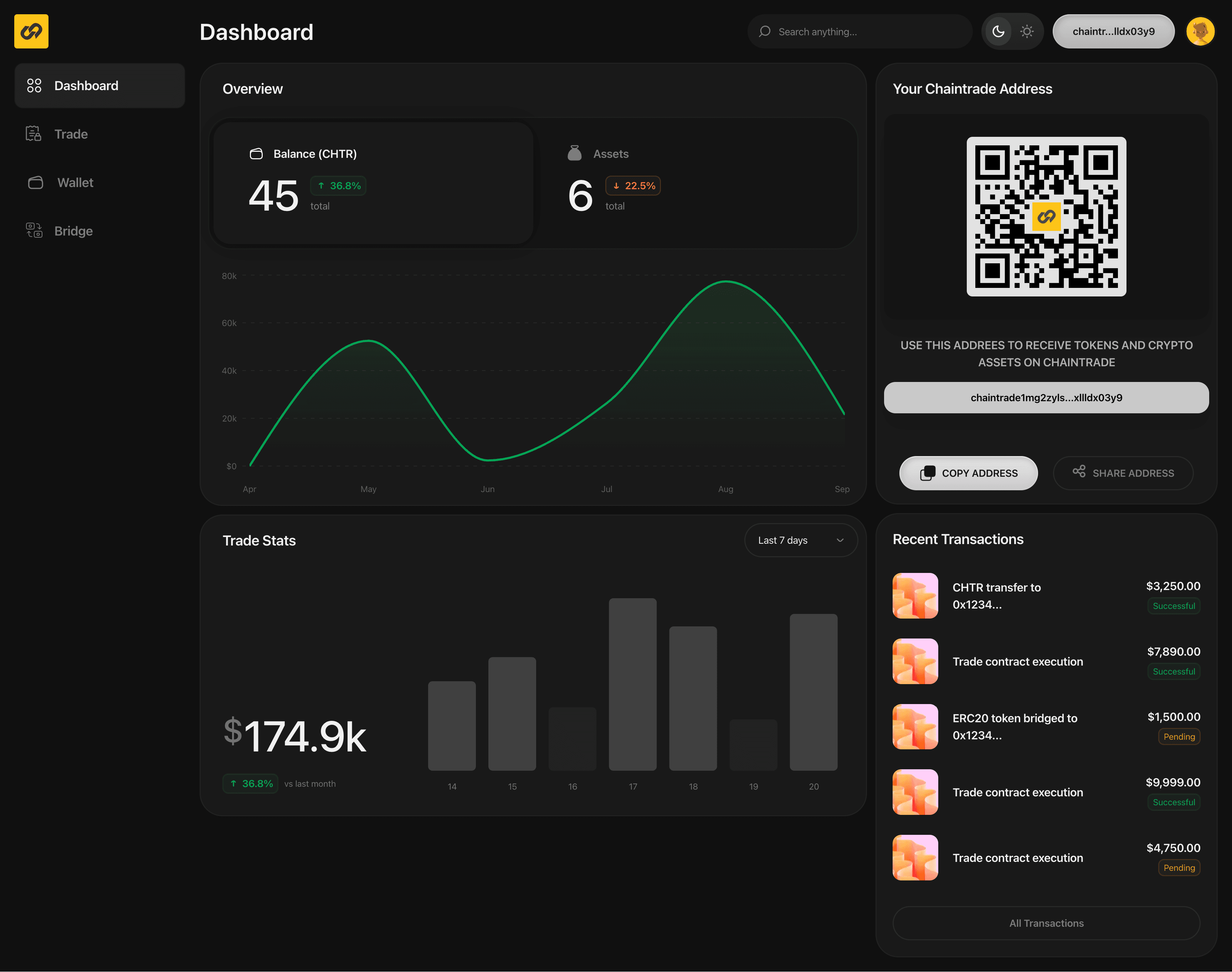Click the Share Address button
Screen dimensions: 1232x972
tap(1123, 473)
